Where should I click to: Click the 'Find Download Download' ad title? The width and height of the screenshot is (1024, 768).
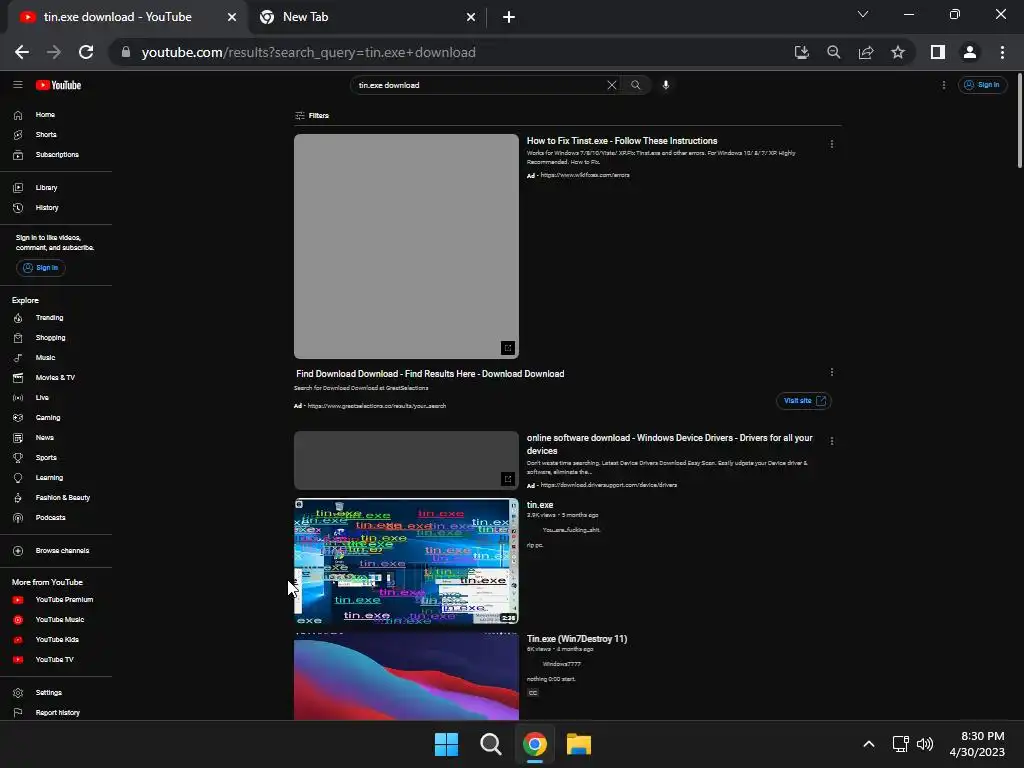pyautogui.click(x=430, y=374)
